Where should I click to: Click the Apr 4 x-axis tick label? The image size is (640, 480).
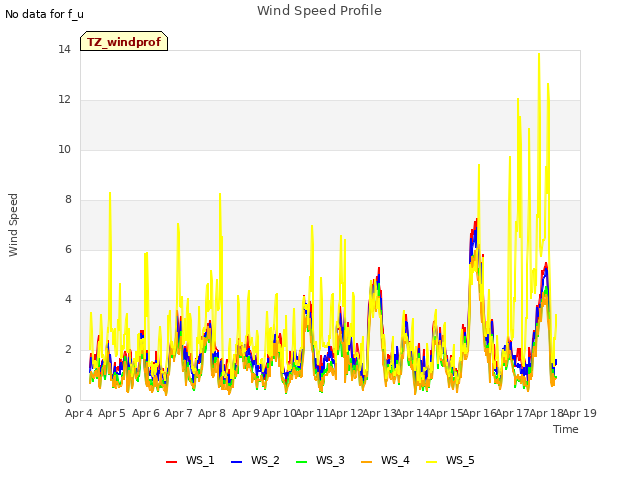coord(79,413)
